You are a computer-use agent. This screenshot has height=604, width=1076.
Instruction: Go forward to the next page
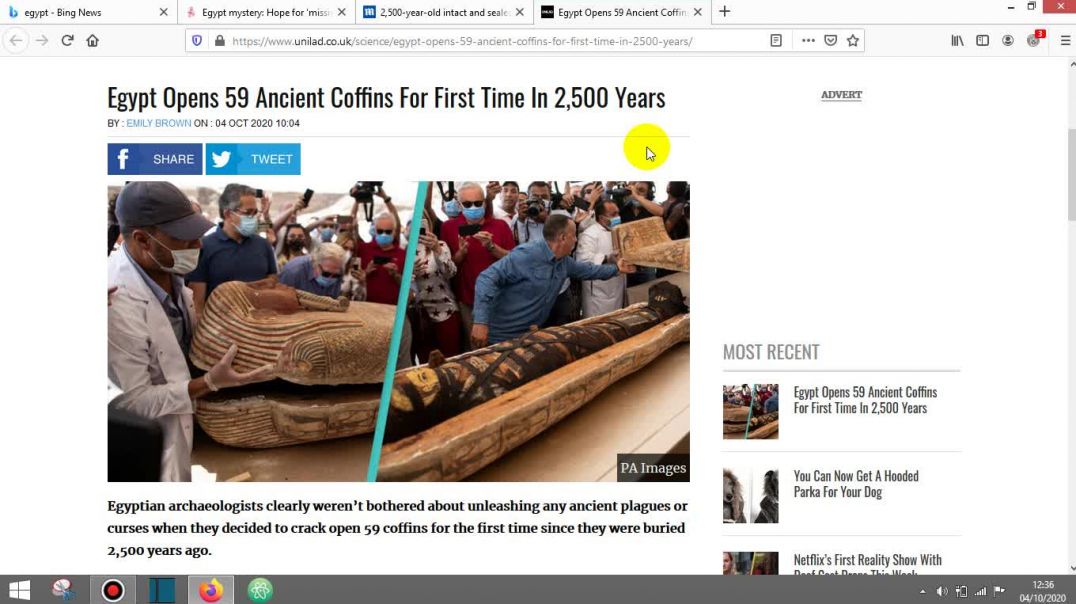click(42, 40)
